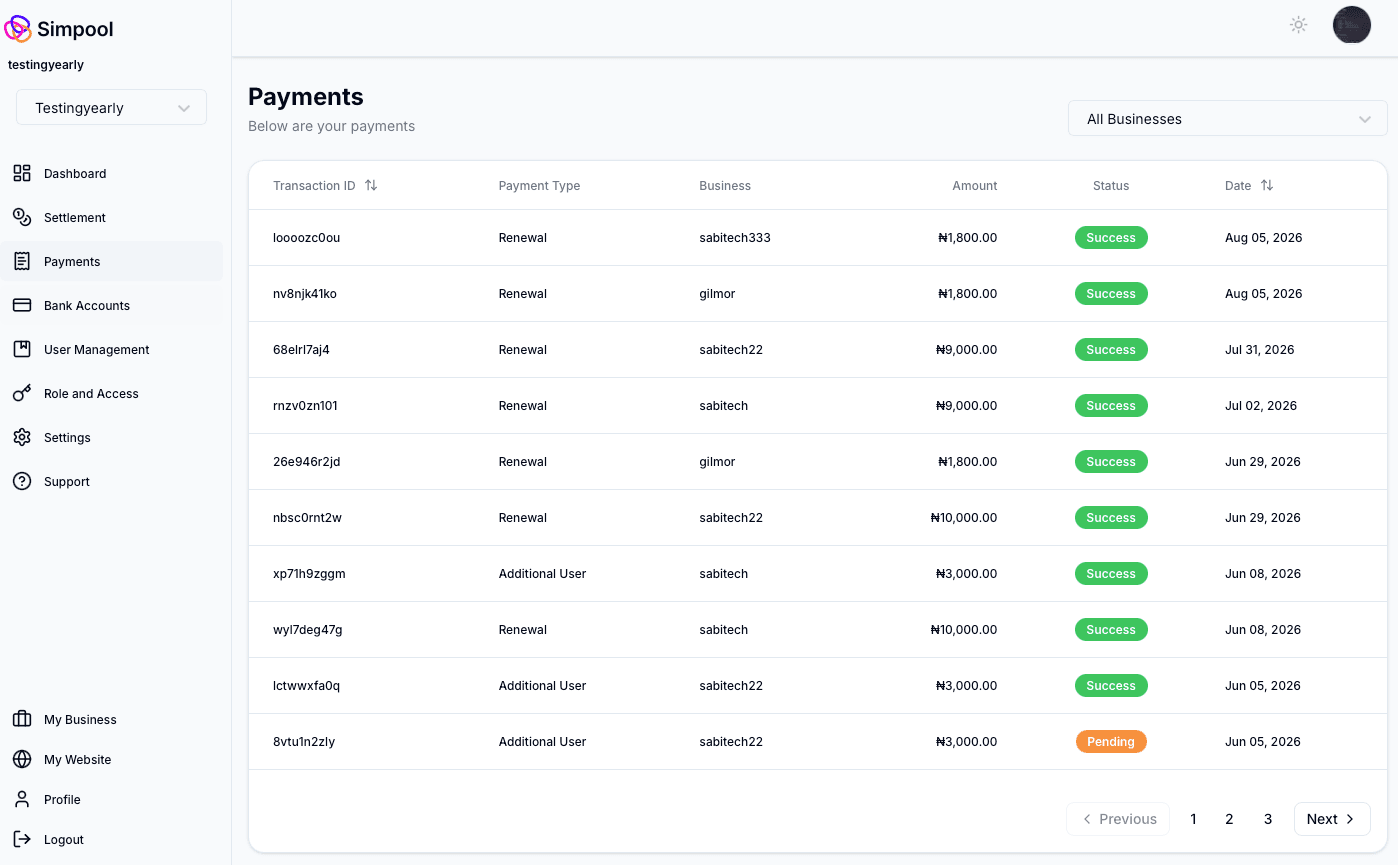
Task: Click the My Business briefcase icon
Action: point(22,719)
